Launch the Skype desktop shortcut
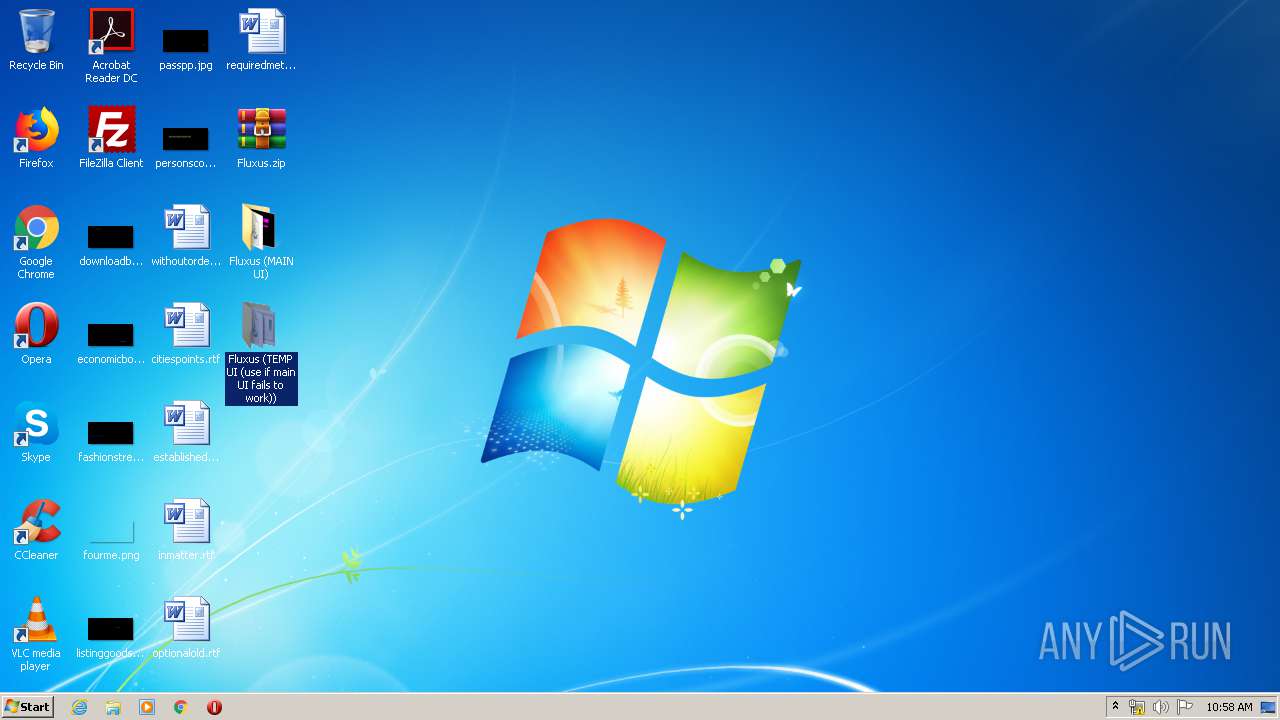Screen dimensions: 1280x720 [x=36, y=432]
